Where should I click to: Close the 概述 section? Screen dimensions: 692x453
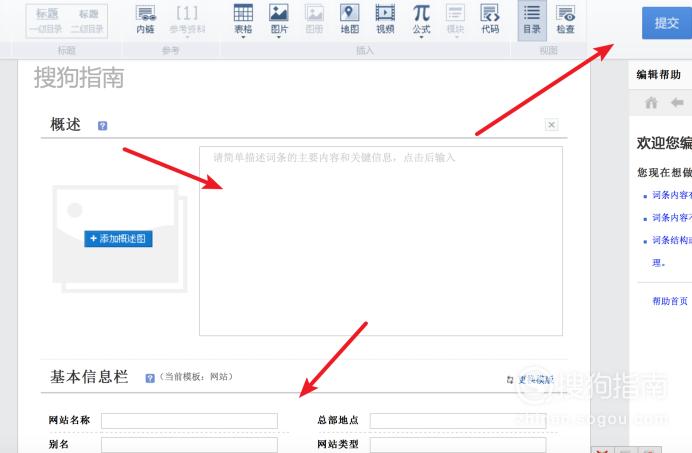(x=551, y=125)
